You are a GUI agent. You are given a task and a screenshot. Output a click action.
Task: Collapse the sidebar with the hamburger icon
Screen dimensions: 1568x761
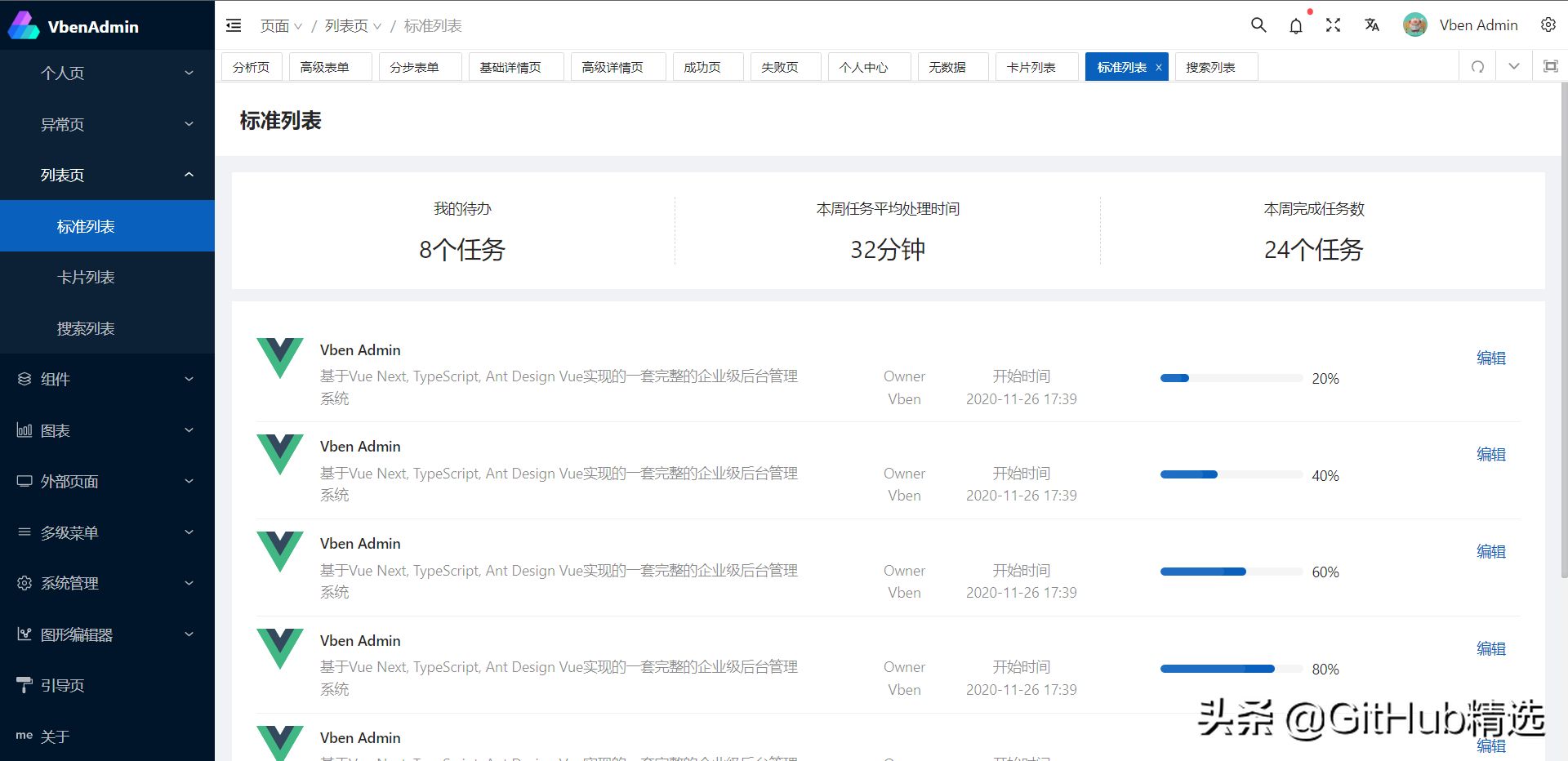tap(234, 25)
